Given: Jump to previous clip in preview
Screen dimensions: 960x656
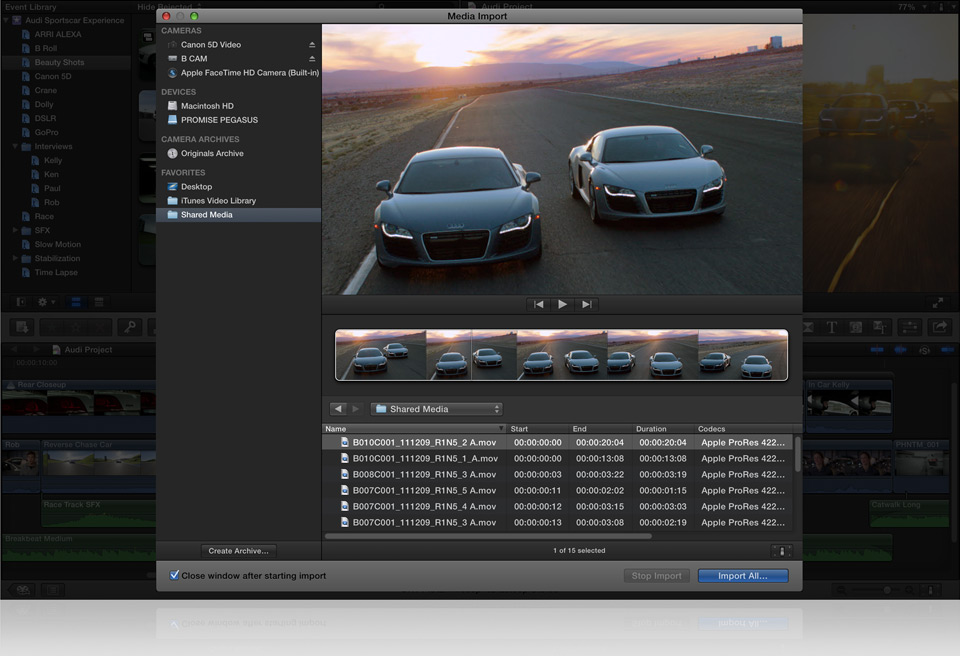Looking at the screenshot, I should point(538,304).
